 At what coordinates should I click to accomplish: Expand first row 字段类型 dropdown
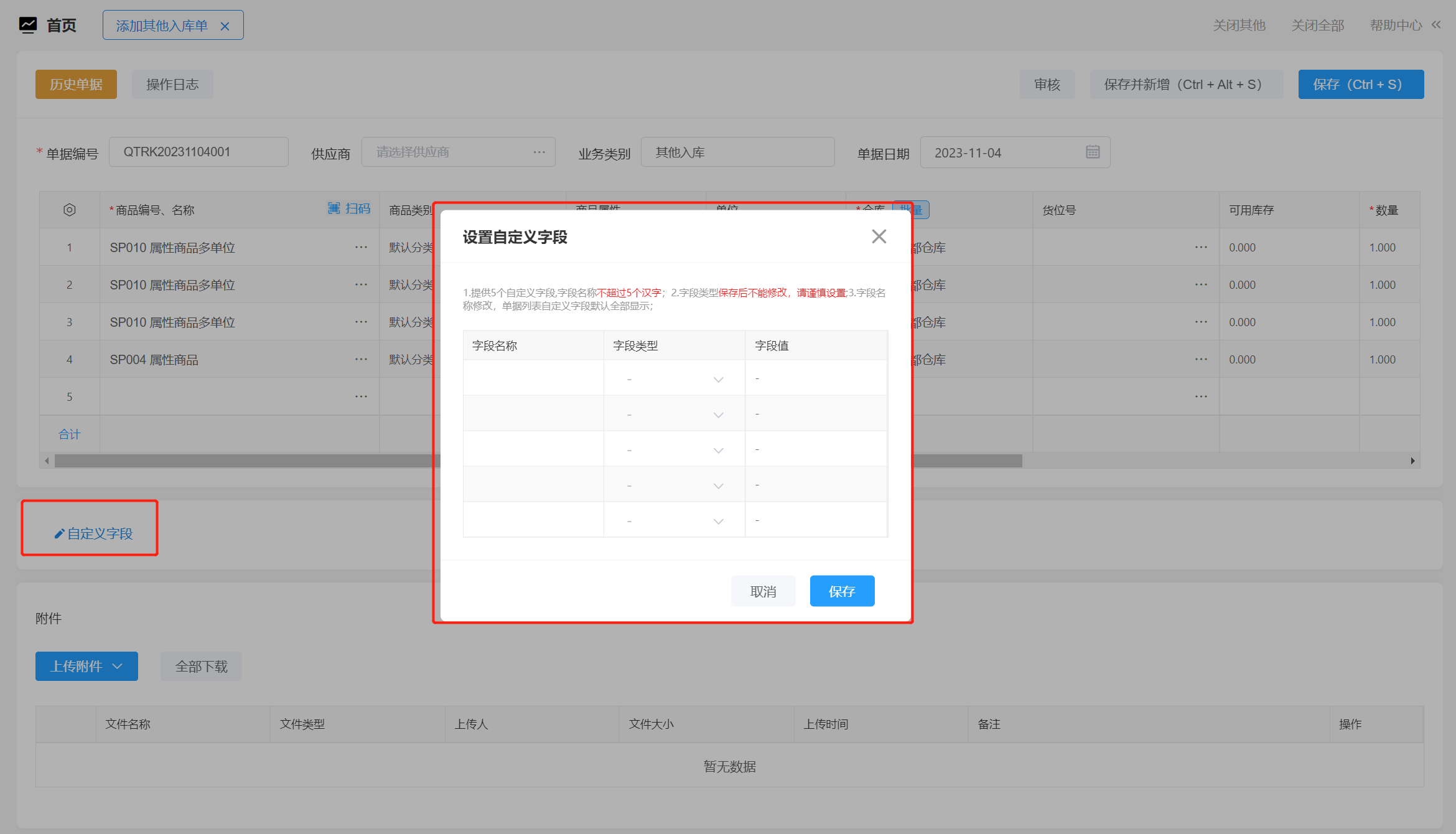(718, 379)
